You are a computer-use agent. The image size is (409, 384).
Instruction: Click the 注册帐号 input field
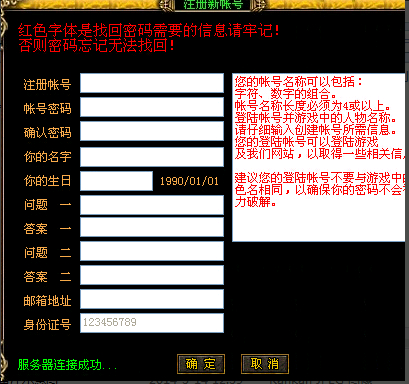point(152,83)
